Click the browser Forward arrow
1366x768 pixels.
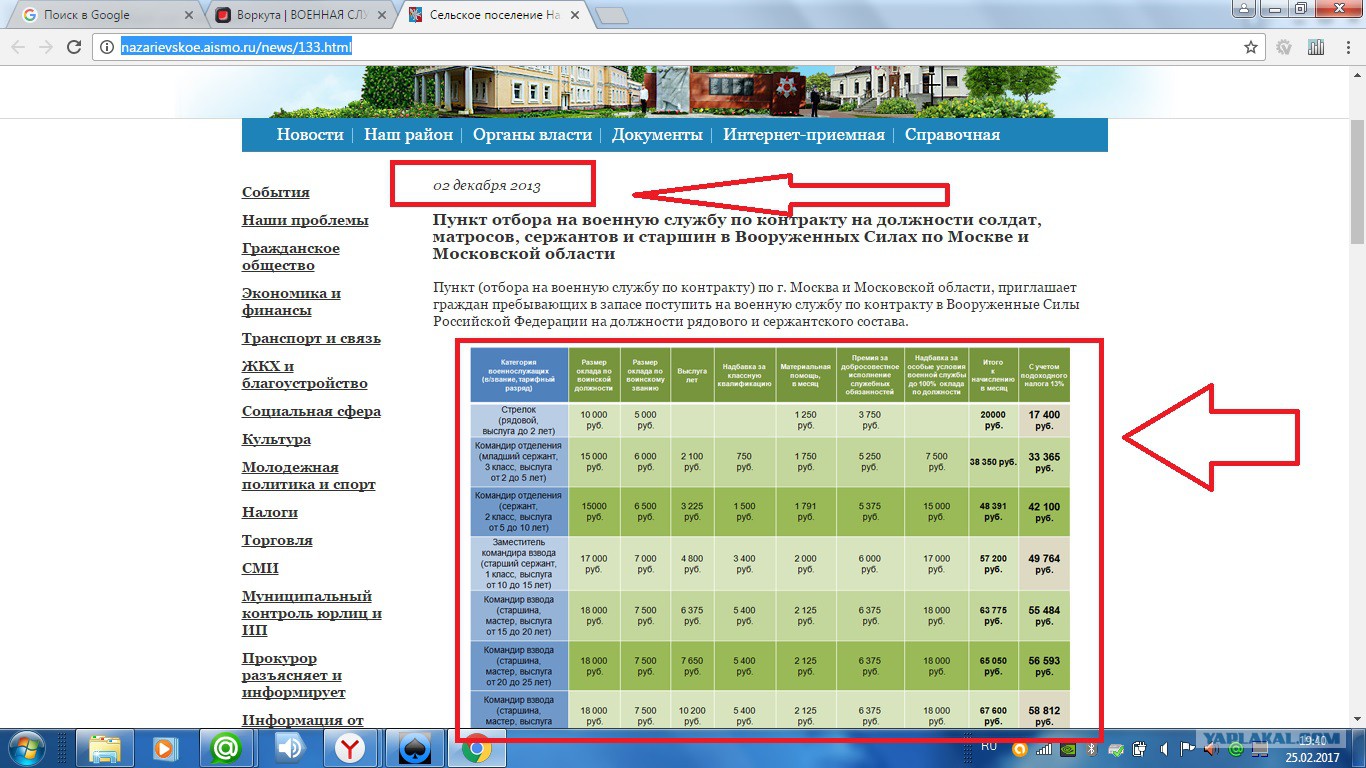point(46,47)
